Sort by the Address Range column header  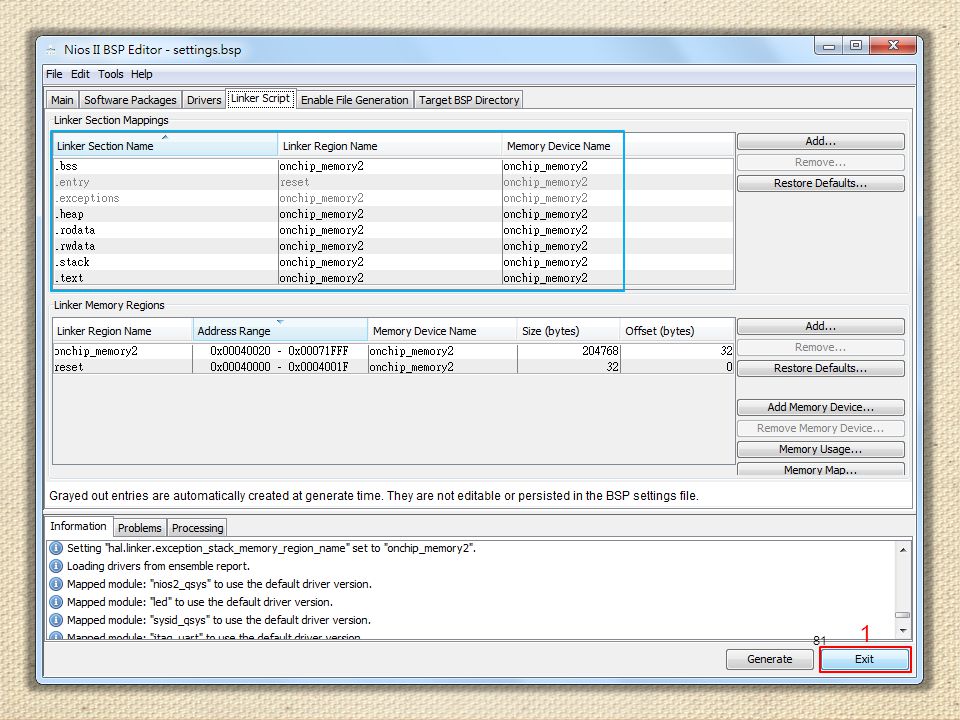280,331
